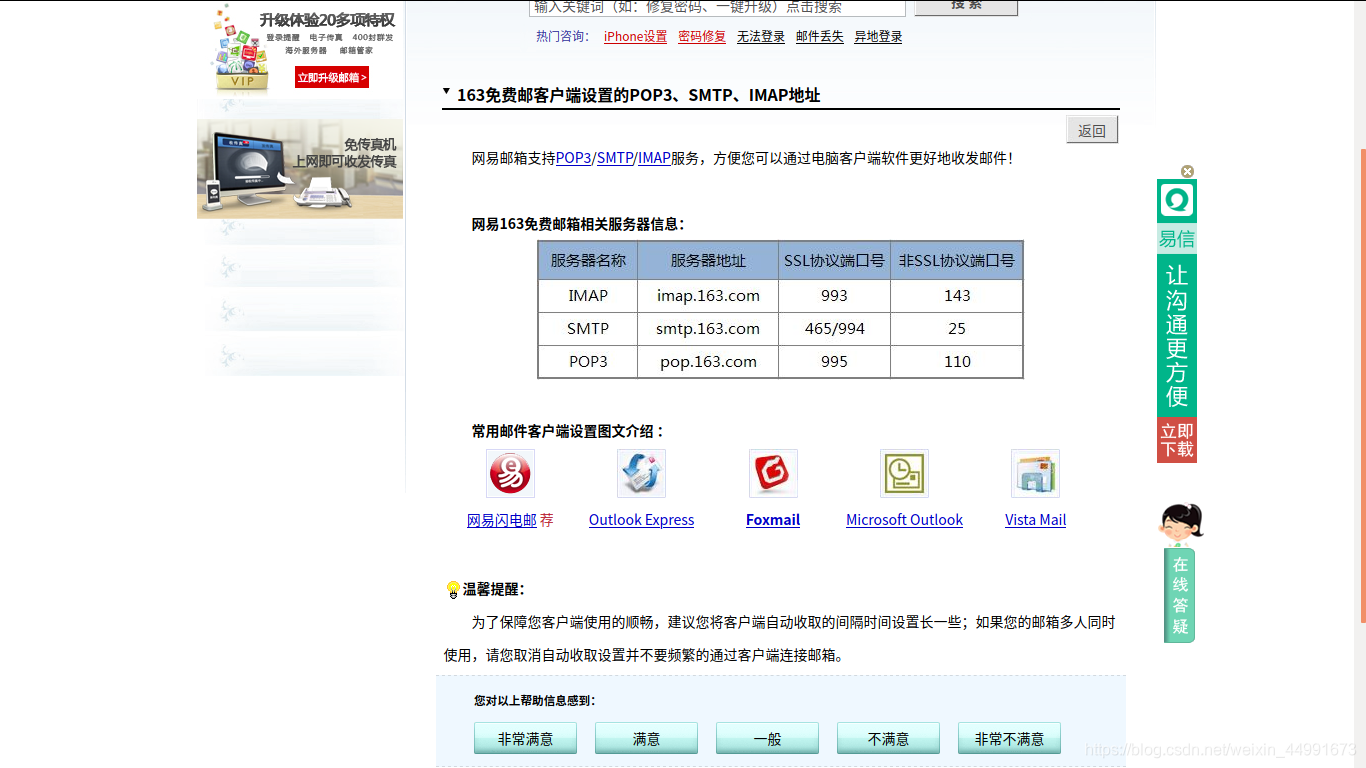Open the 网易闪电邮 client icon
The image size is (1366, 768).
click(x=510, y=474)
